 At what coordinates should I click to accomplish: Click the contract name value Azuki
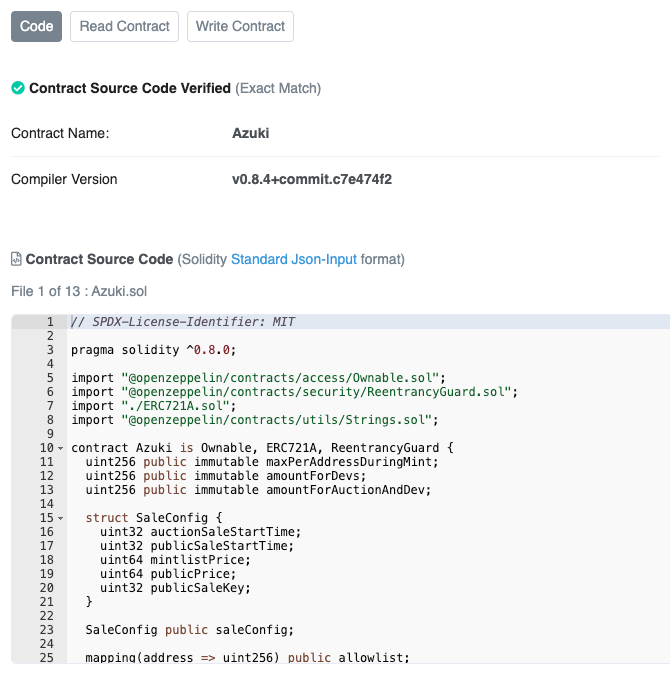[251, 133]
